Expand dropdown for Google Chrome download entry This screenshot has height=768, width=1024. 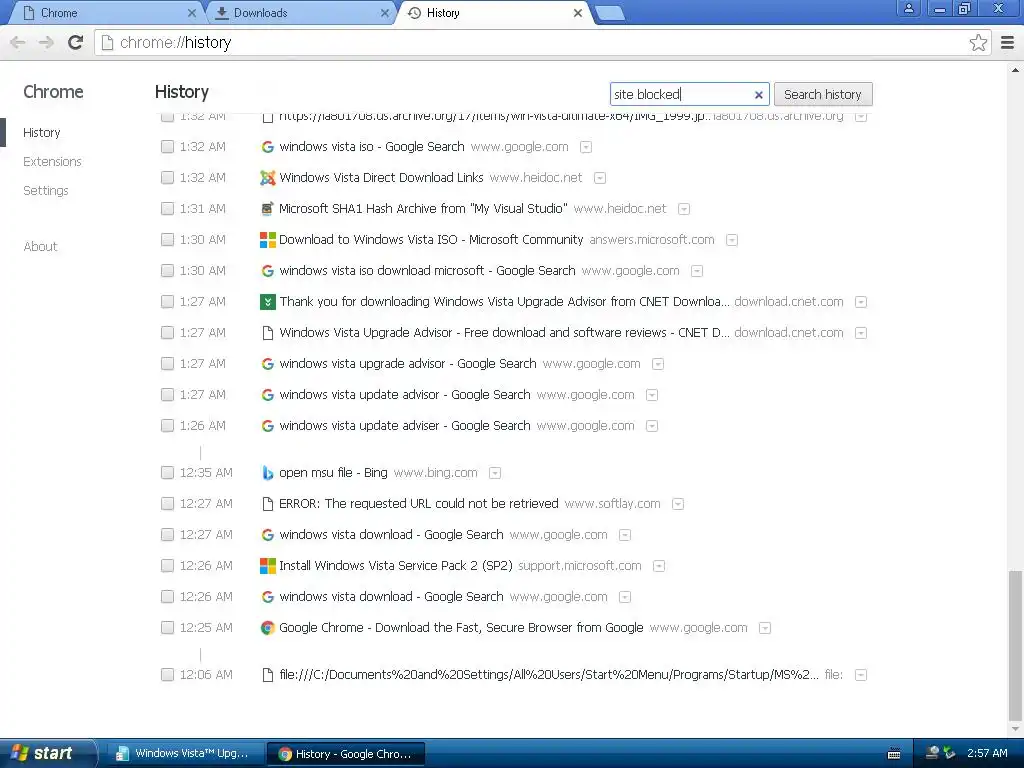[765, 628]
